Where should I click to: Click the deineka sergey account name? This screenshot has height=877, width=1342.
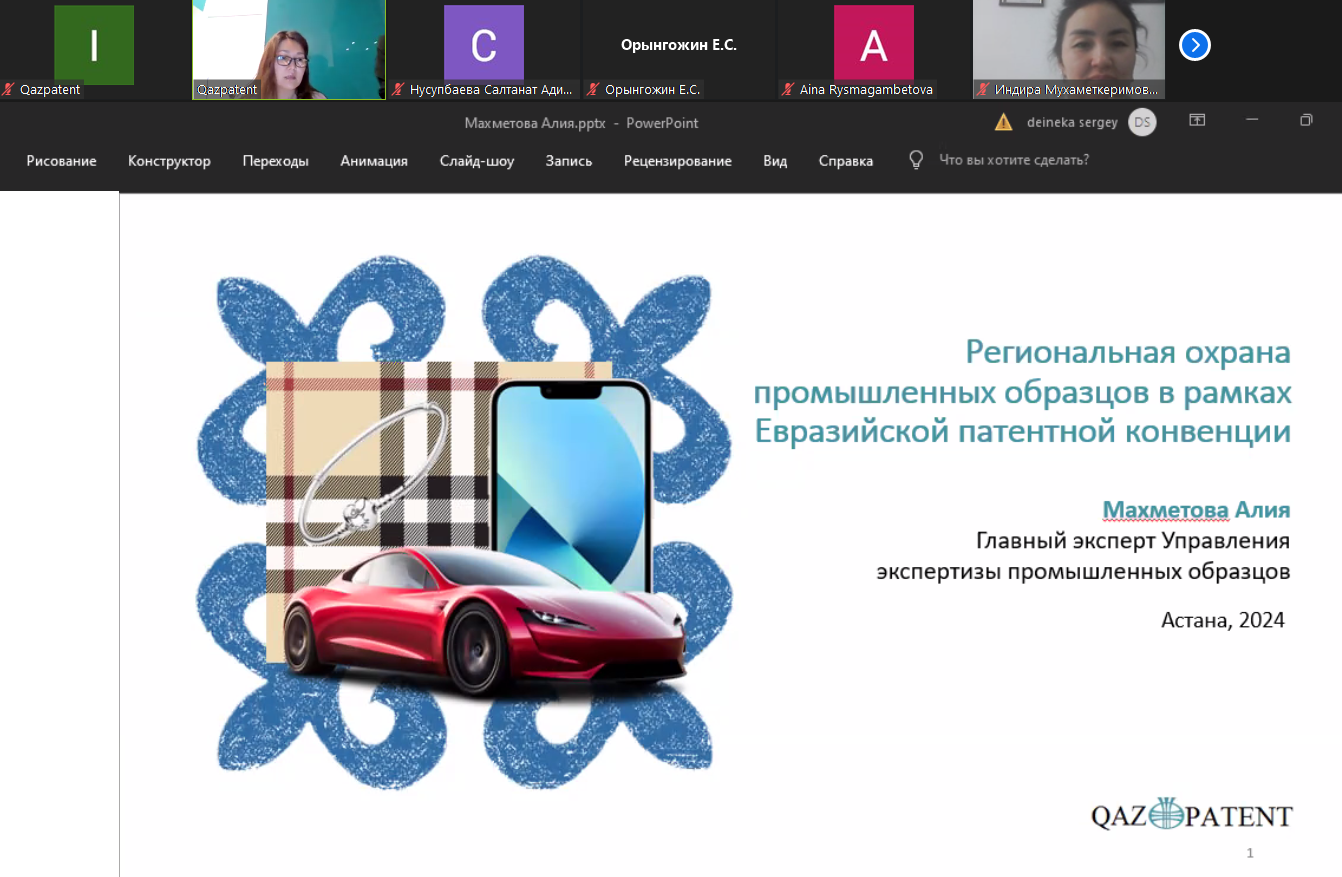click(1072, 122)
